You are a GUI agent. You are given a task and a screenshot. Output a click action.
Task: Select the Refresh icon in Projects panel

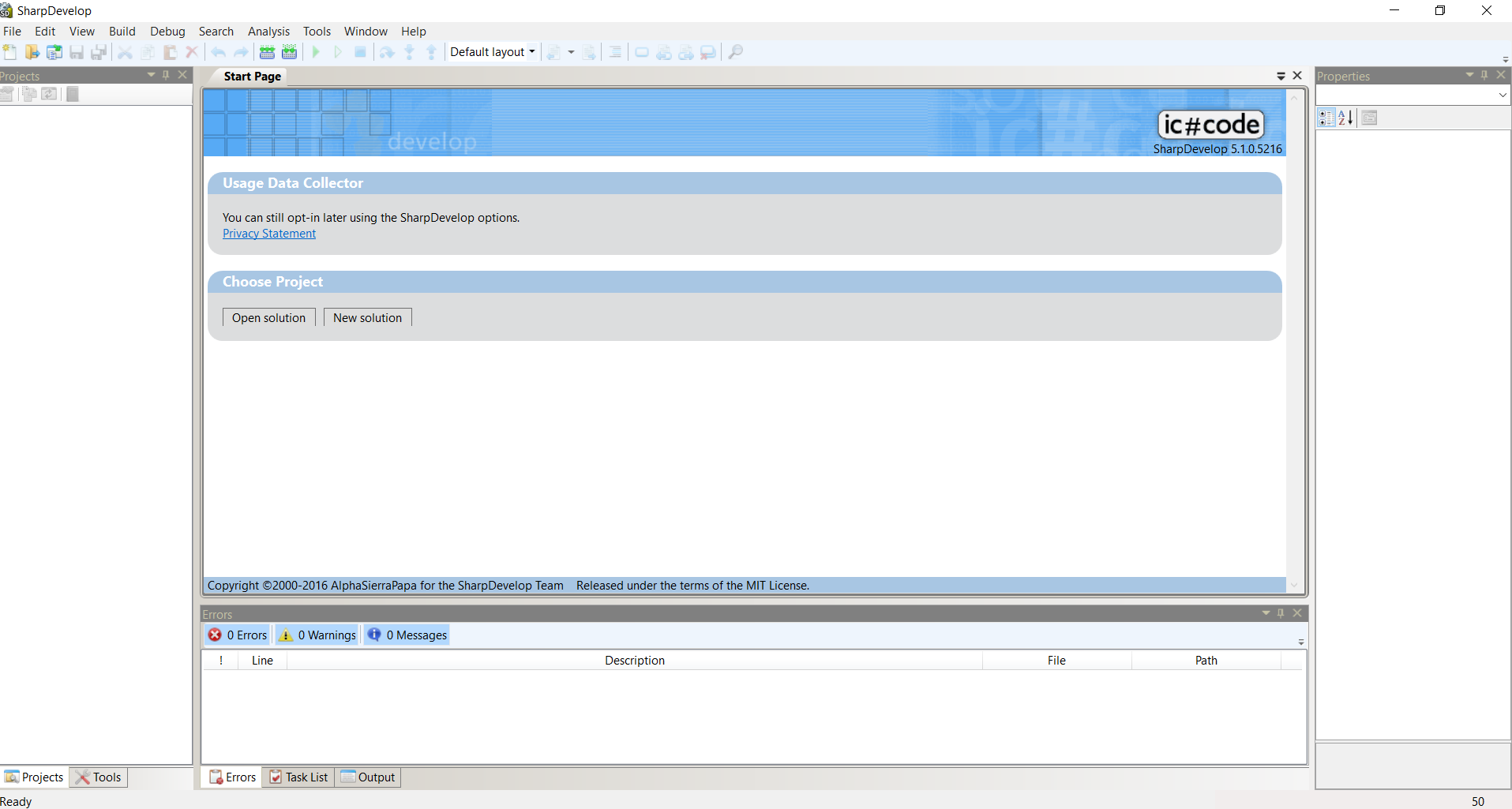pos(49,93)
